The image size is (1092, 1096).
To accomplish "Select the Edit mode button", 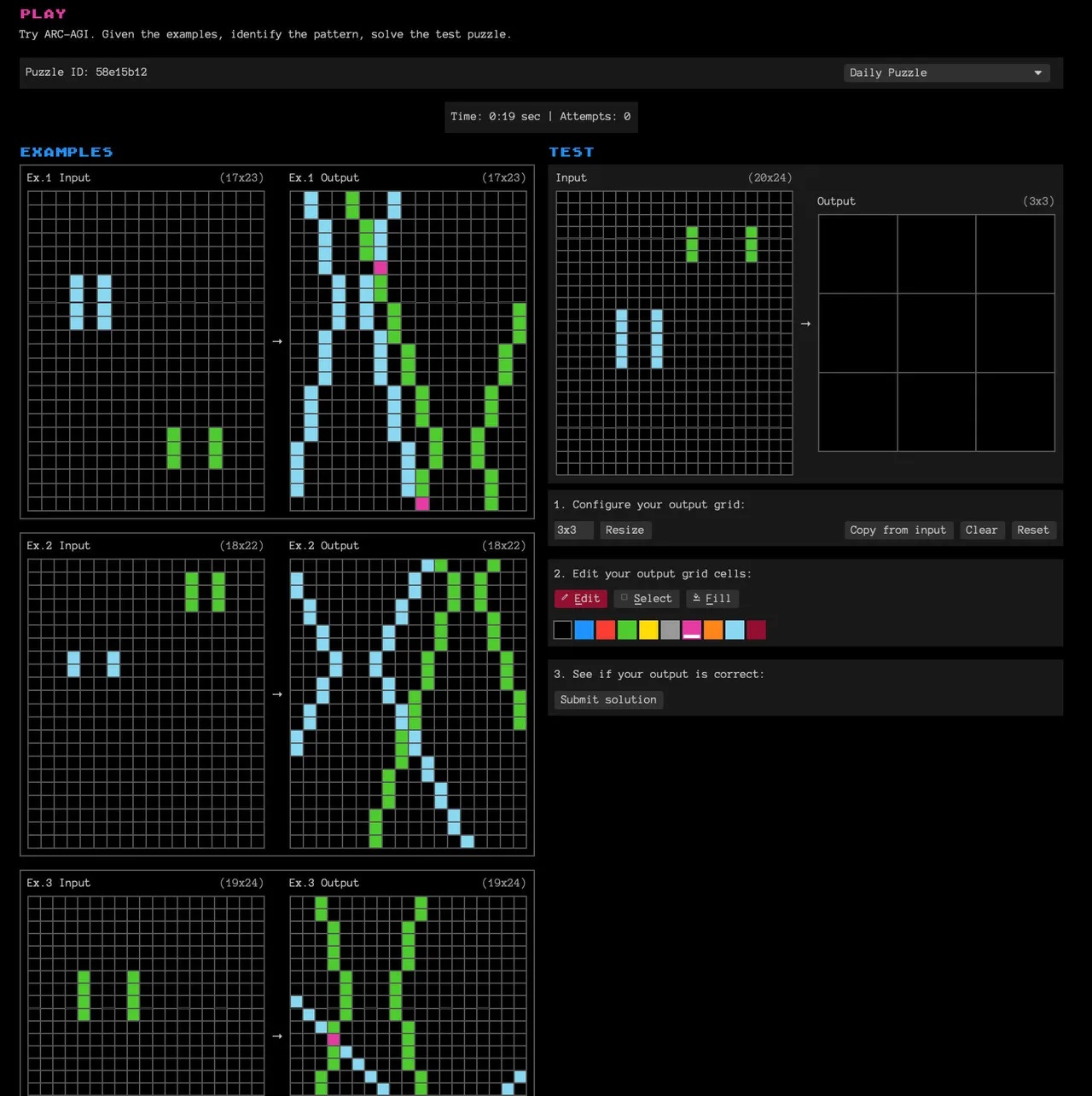I will pyautogui.click(x=580, y=599).
